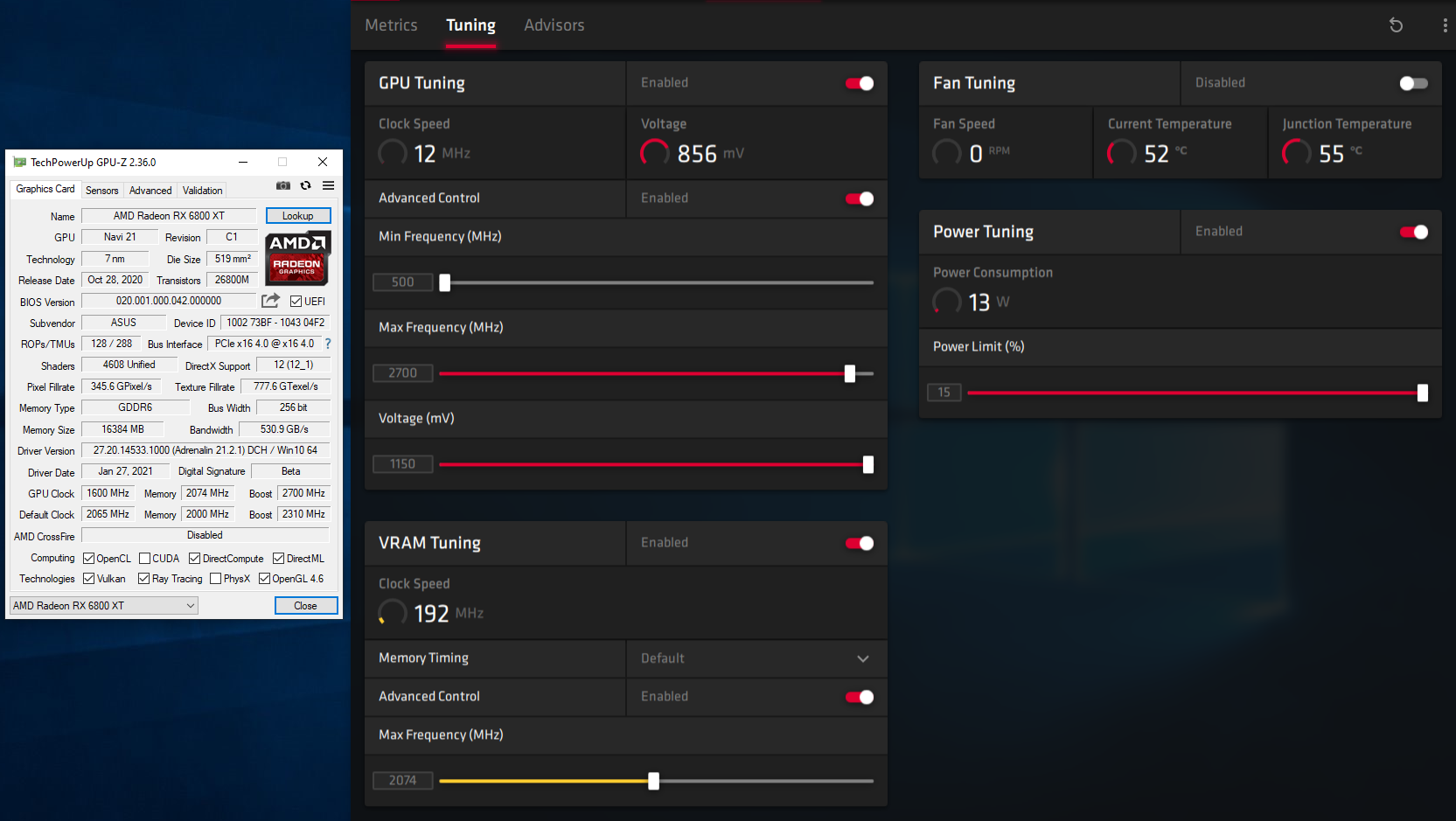The image size is (1456, 821).
Task: Click the Device ID value 1002 73BF
Action: [x=275, y=323]
